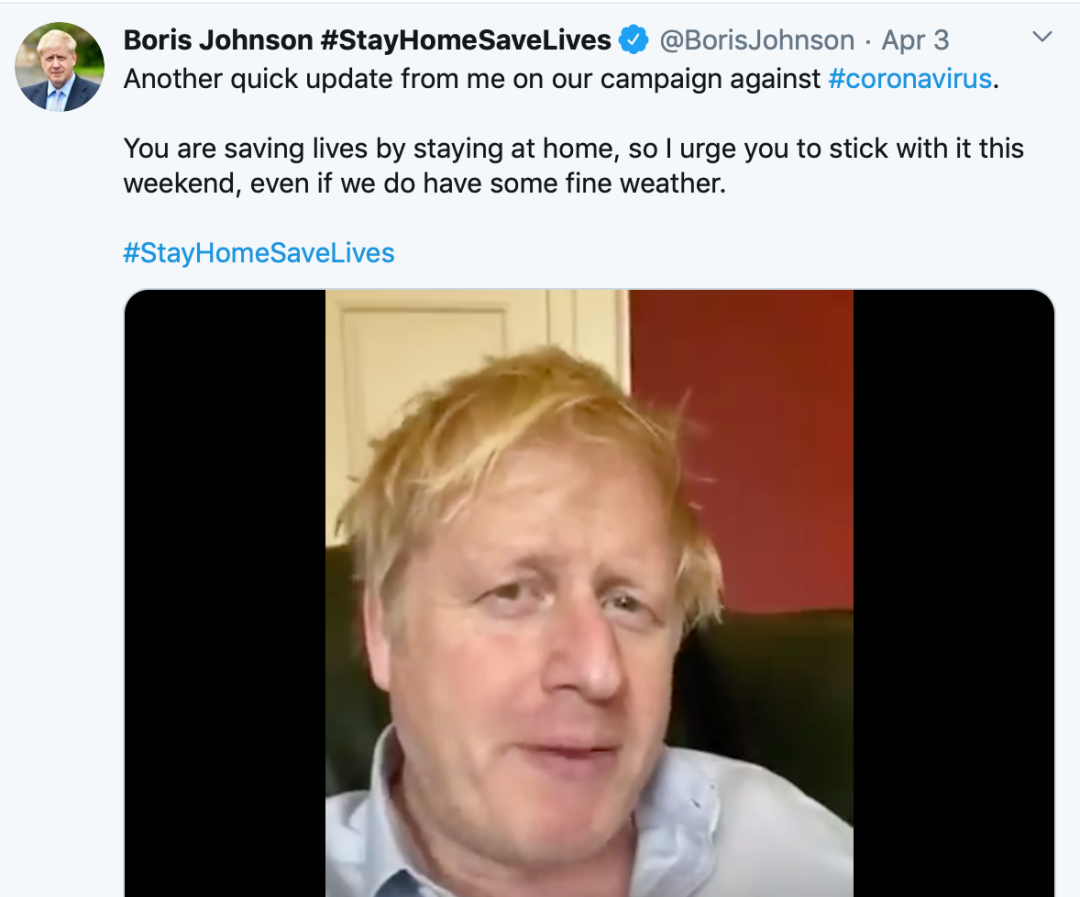Click the left black letterbox of the video
This screenshot has height=897, width=1080.
[225, 592]
